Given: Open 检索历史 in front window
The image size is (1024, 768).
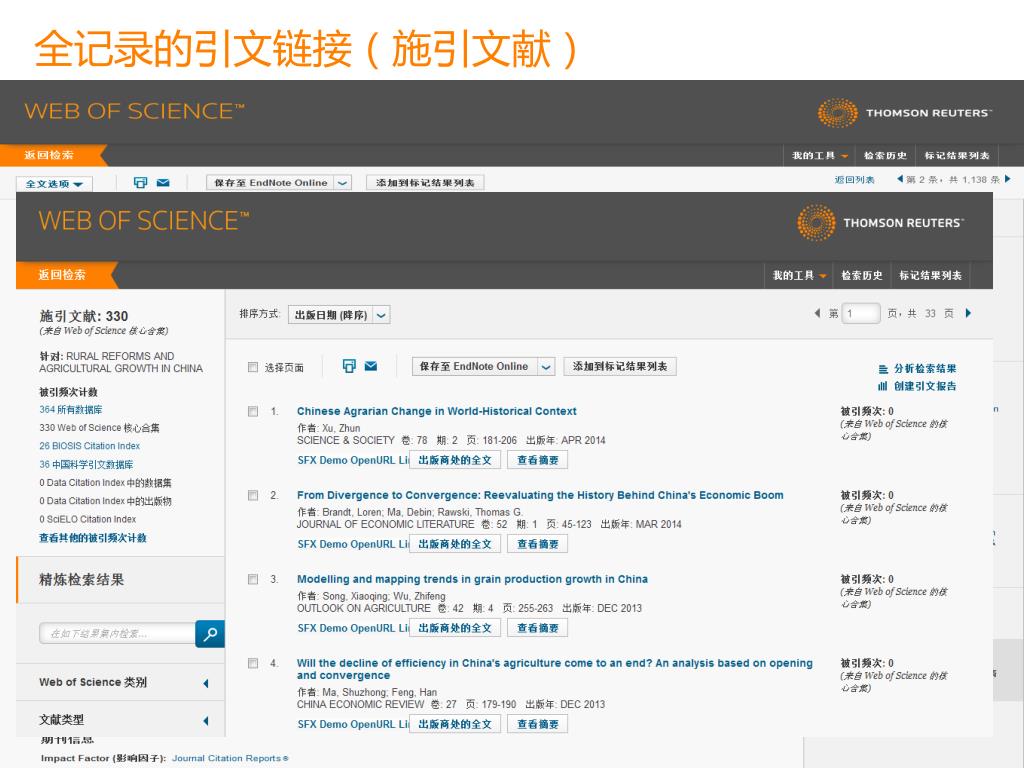Looking at the screenshot, I should tap(861, 276).
